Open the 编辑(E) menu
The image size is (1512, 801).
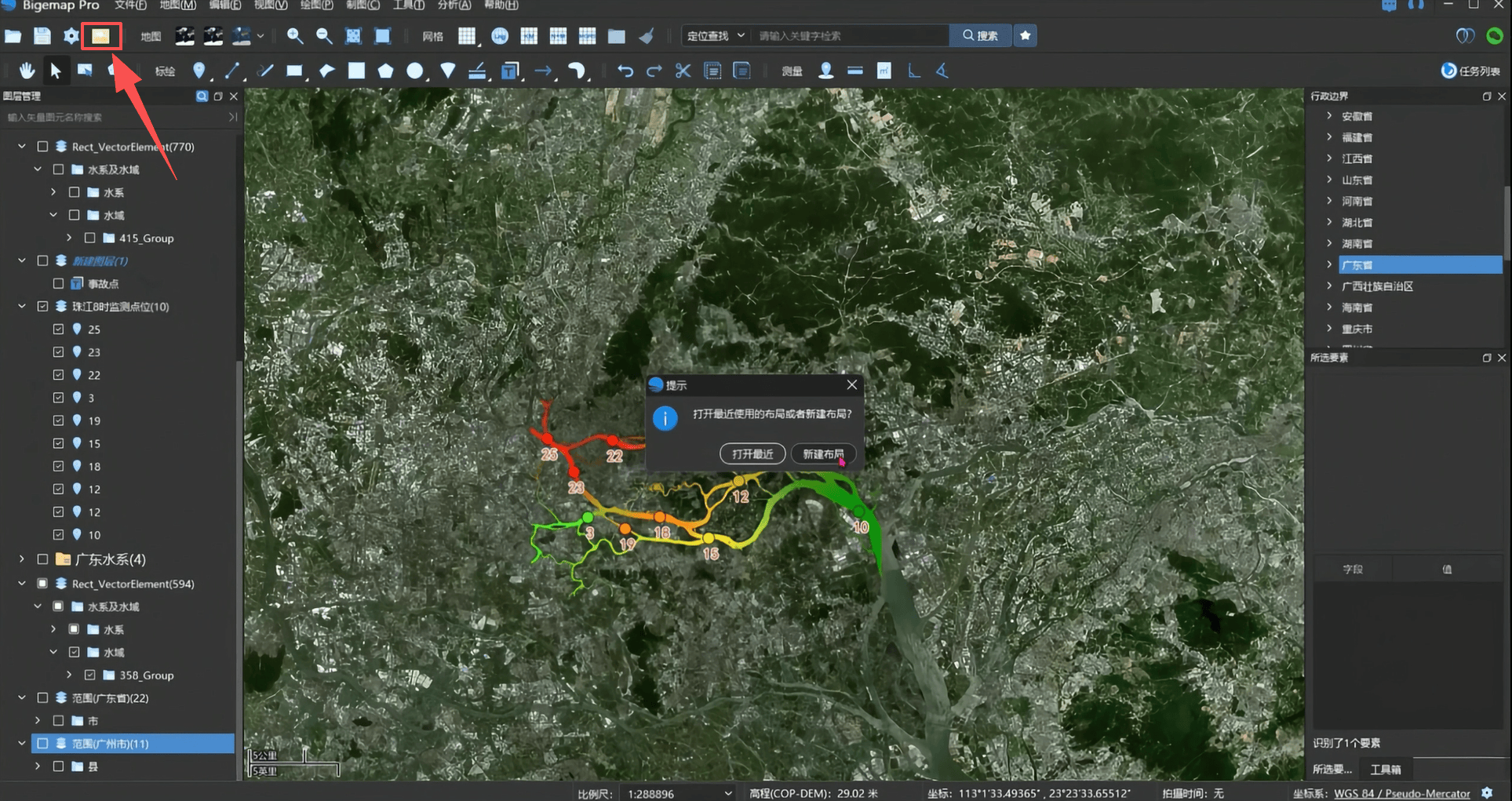click(225, 5)
